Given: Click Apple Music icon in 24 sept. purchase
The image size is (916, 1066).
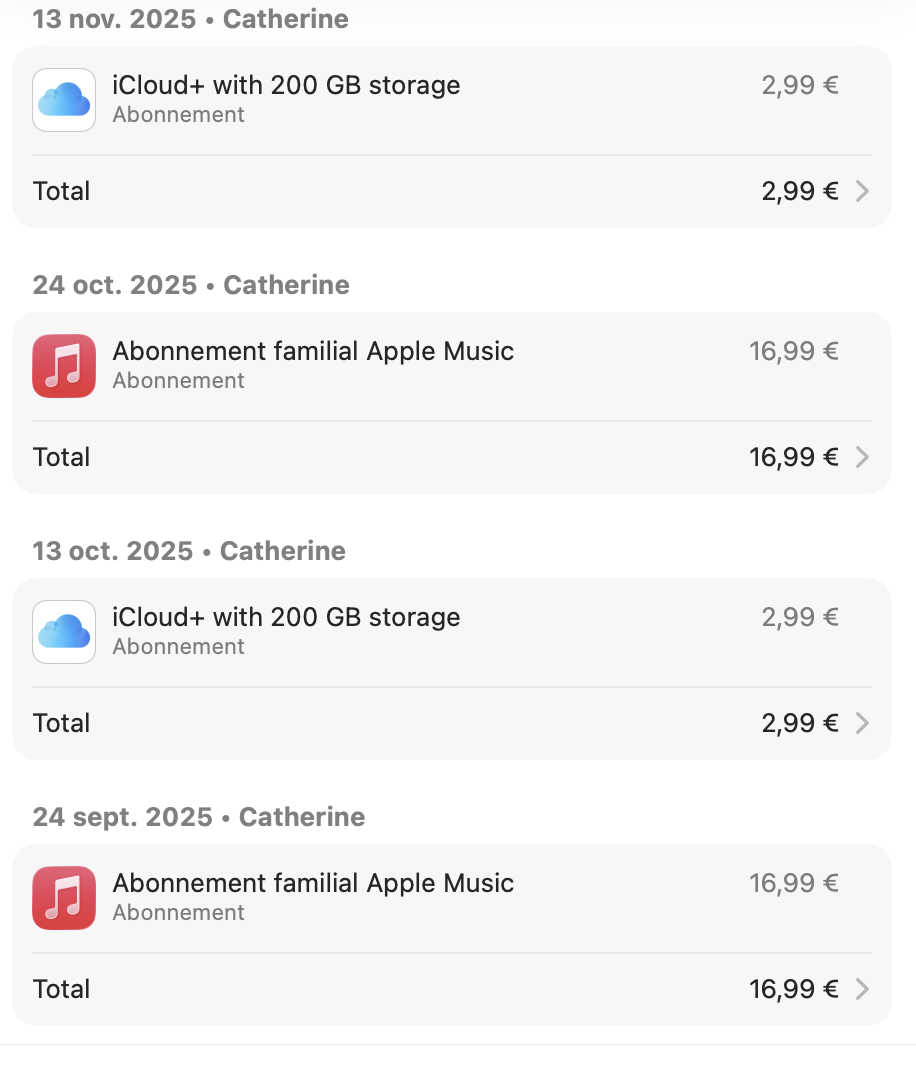Looking at the screenshot, I should pos(64,898).
